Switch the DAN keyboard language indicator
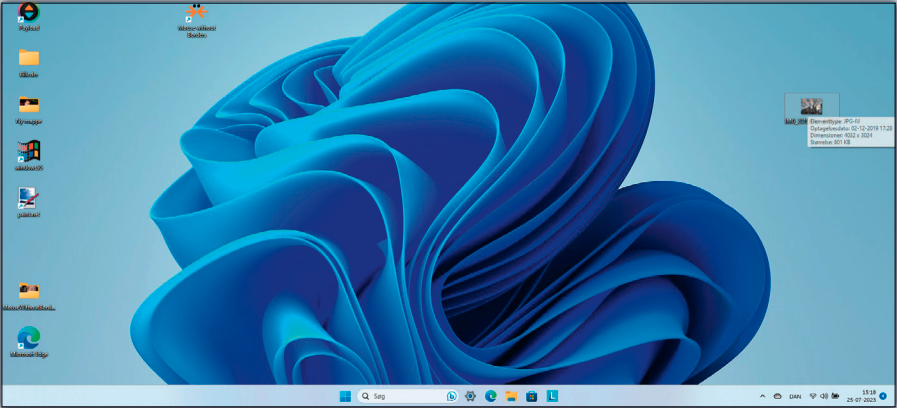This screenshot has height=408, width=897. pos(795,396)
